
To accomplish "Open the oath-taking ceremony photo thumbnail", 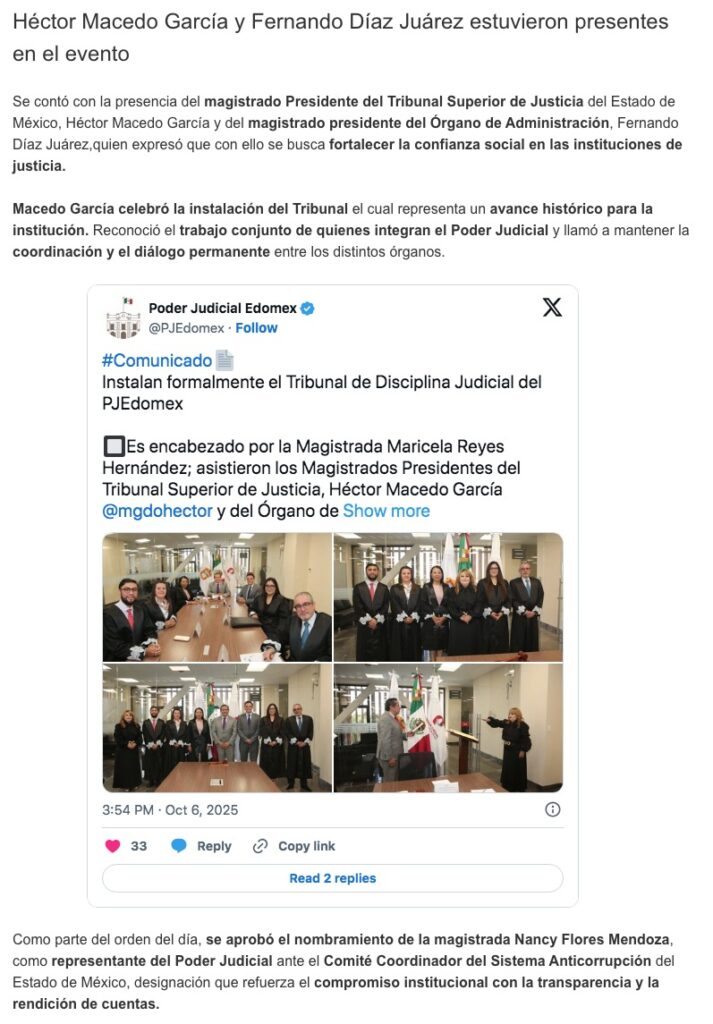I will click(x=448, y=728).
